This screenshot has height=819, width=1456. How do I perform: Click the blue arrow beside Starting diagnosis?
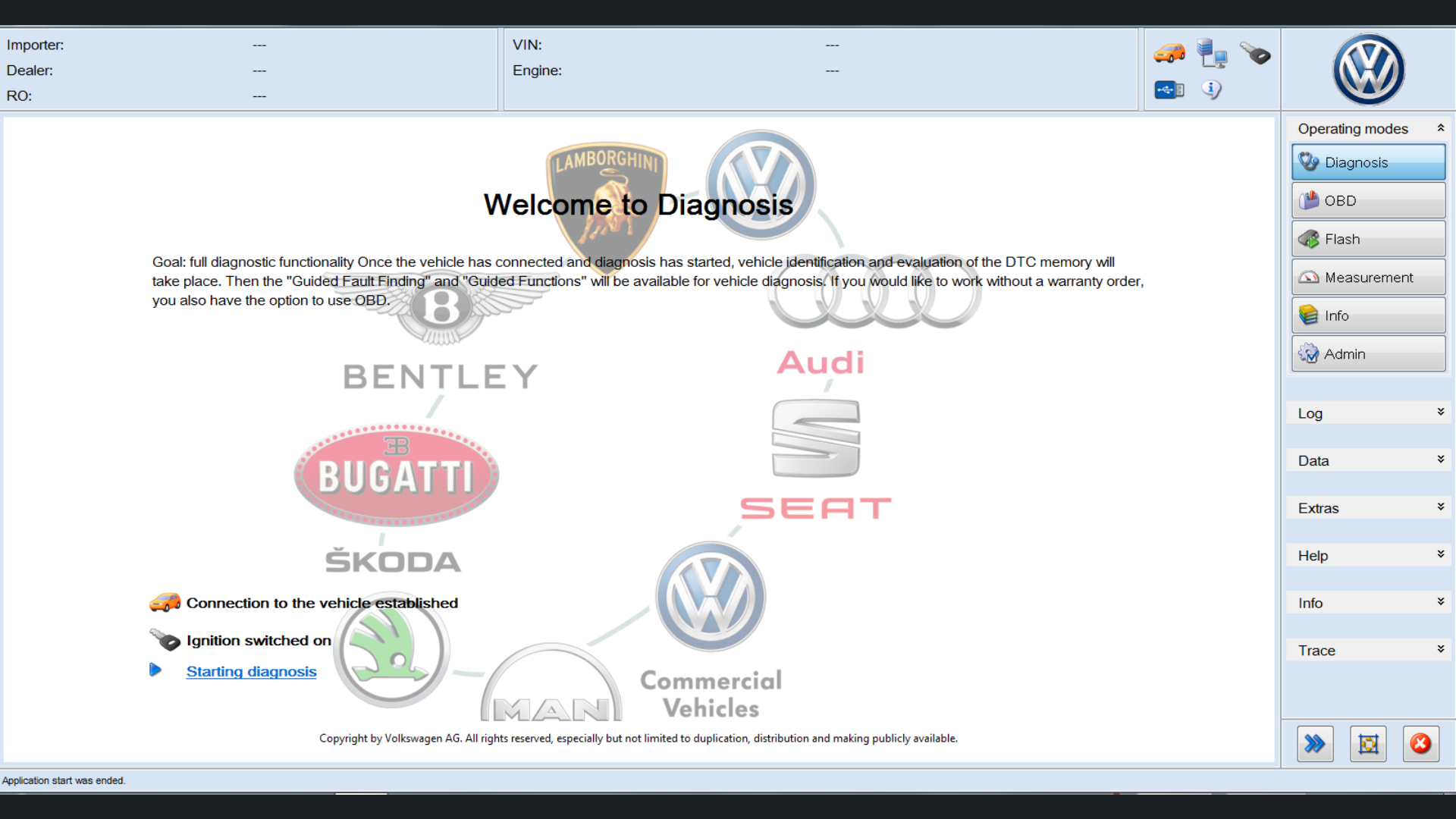(155, 670)
